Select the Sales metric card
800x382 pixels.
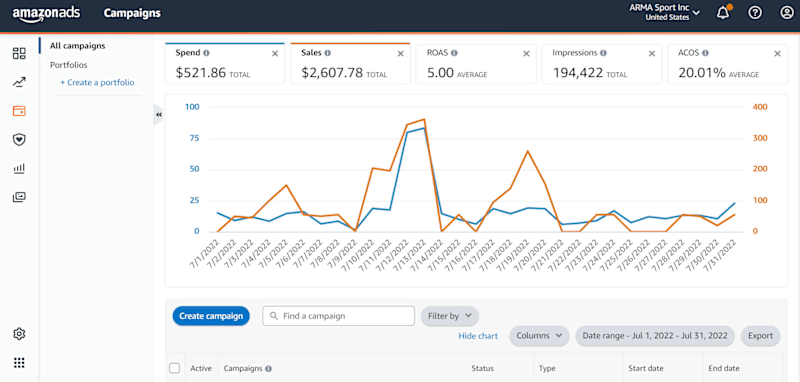(x=350, y=64)
